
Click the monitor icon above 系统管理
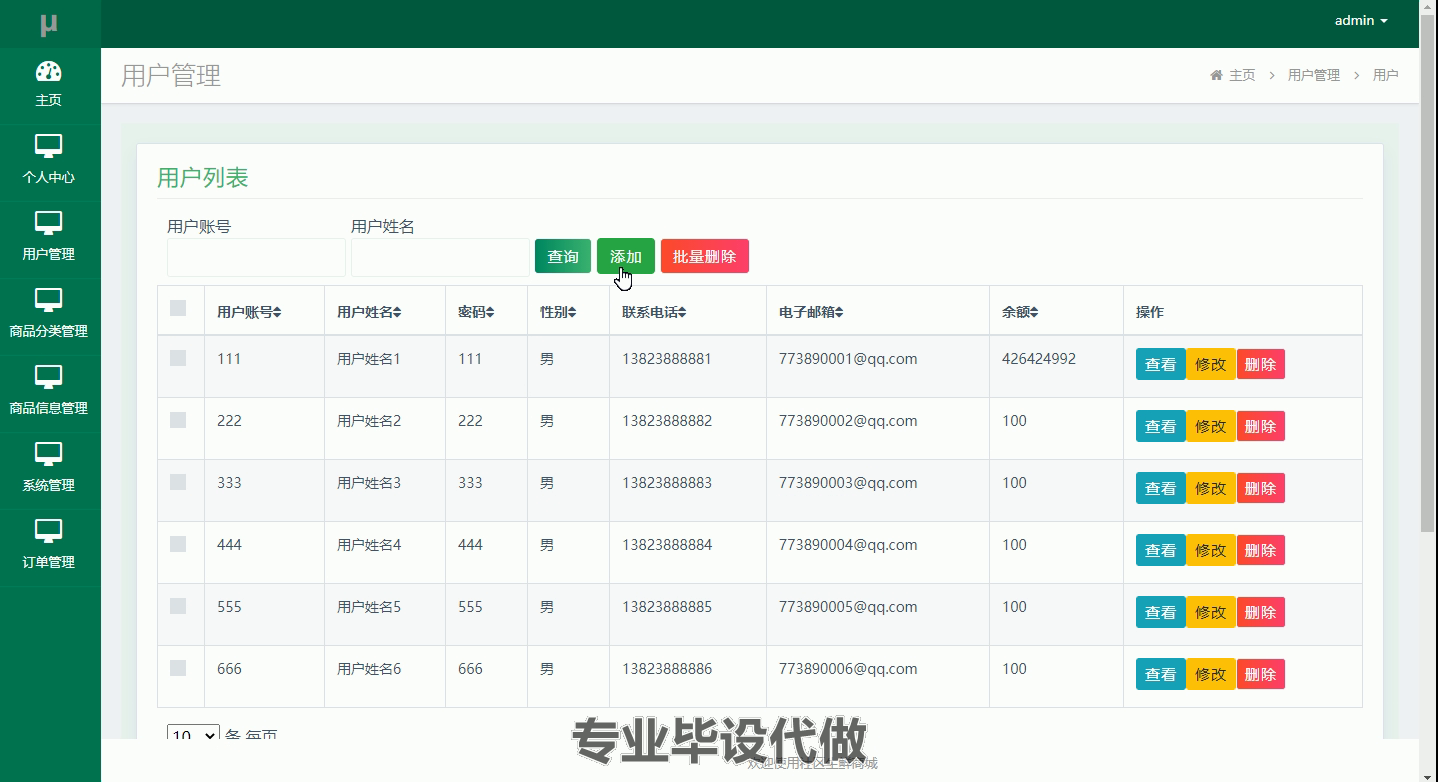tap(48, 454)
